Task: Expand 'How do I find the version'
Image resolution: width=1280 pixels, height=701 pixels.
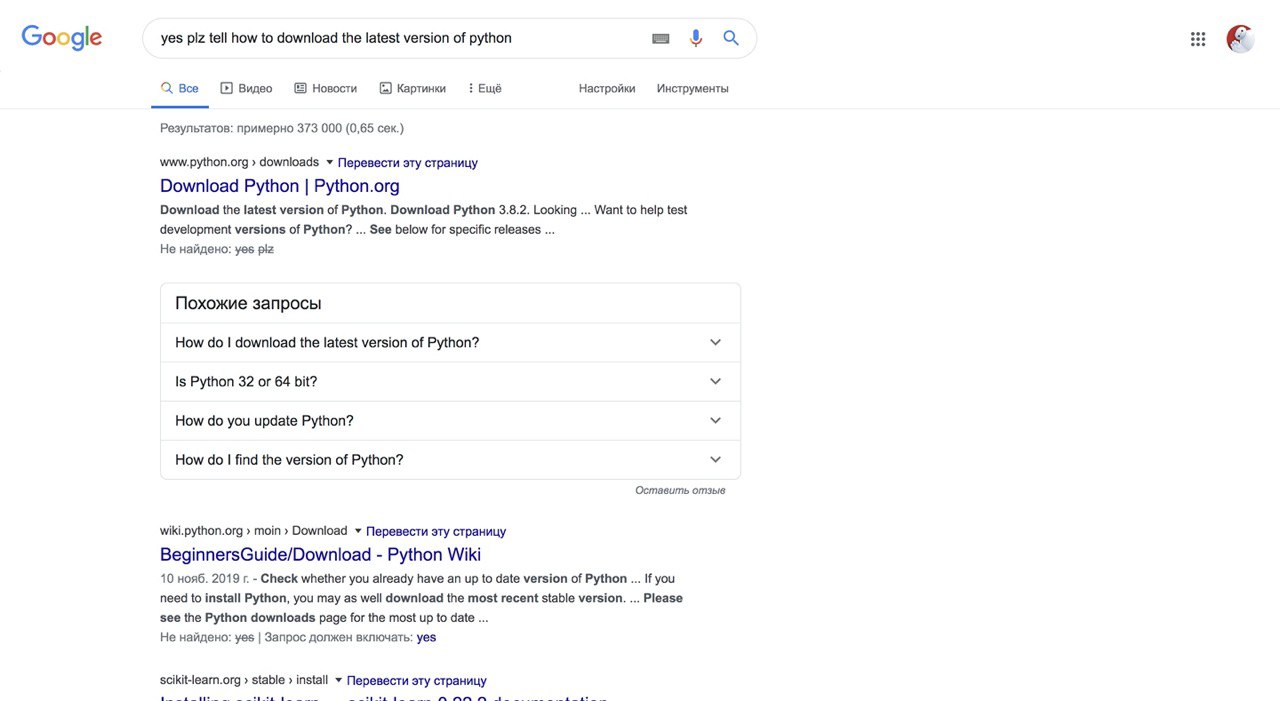Action: 450,460
